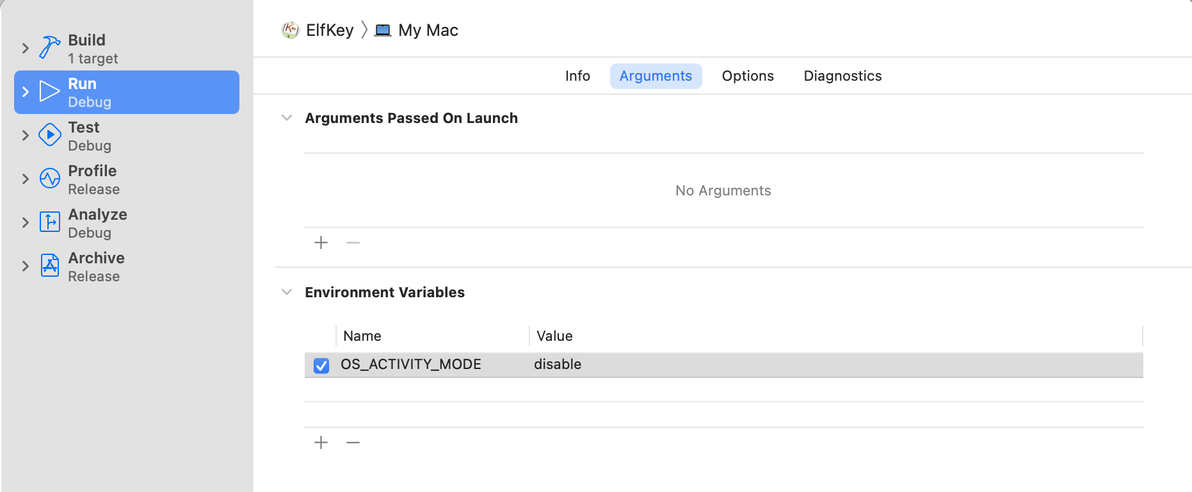
Task: Collapse the Environment Variables section
Action: coord(287,293)
